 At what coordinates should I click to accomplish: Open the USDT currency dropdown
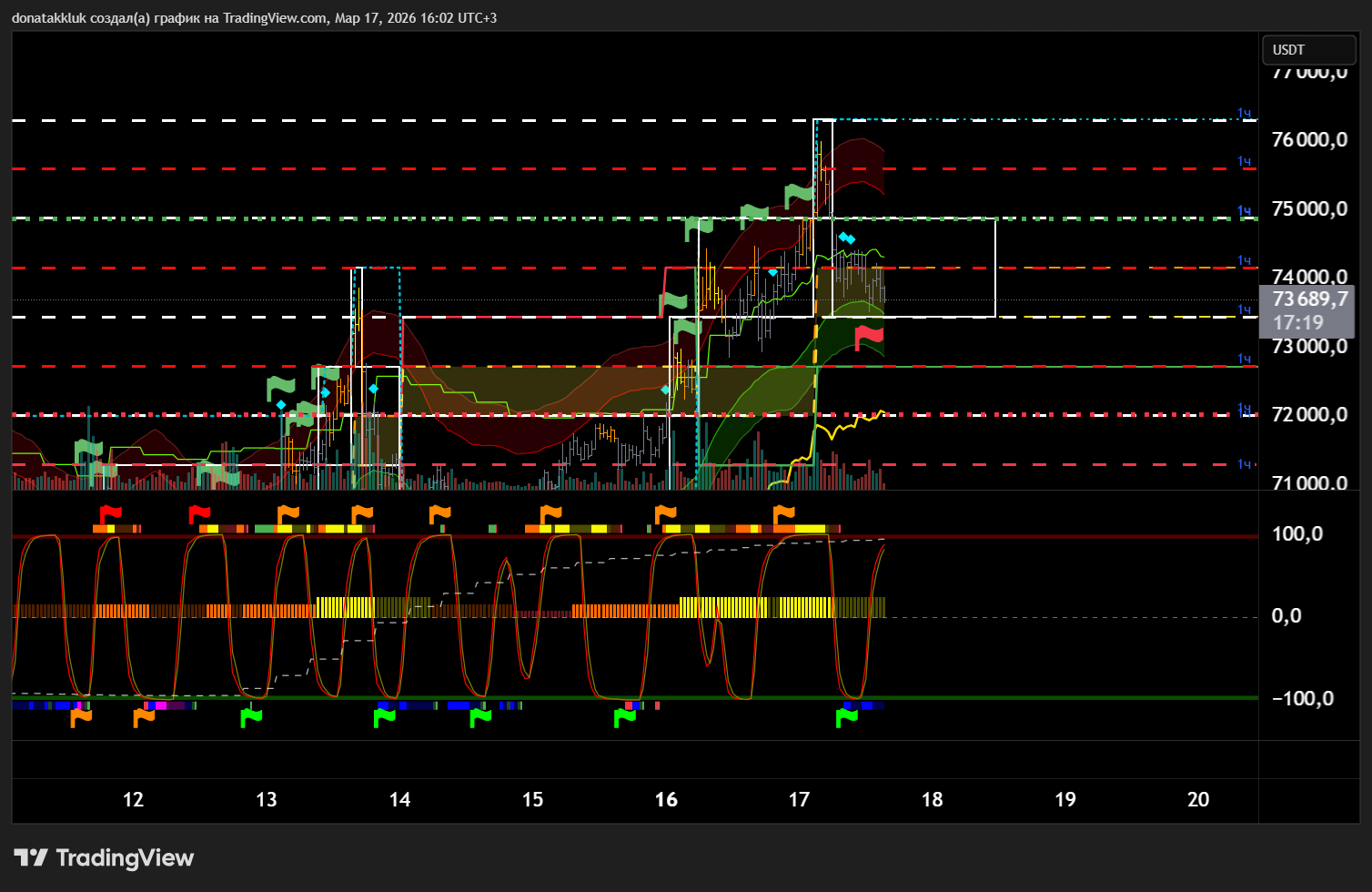tap(1308, 50)
